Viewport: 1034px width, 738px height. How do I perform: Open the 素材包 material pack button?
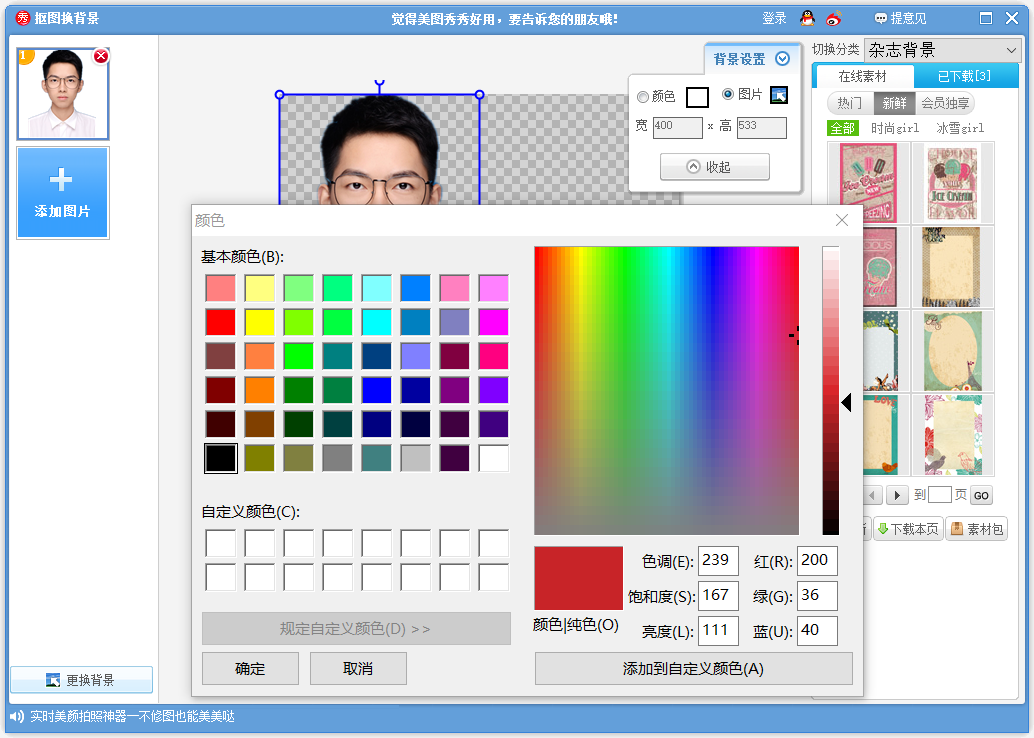977,529
